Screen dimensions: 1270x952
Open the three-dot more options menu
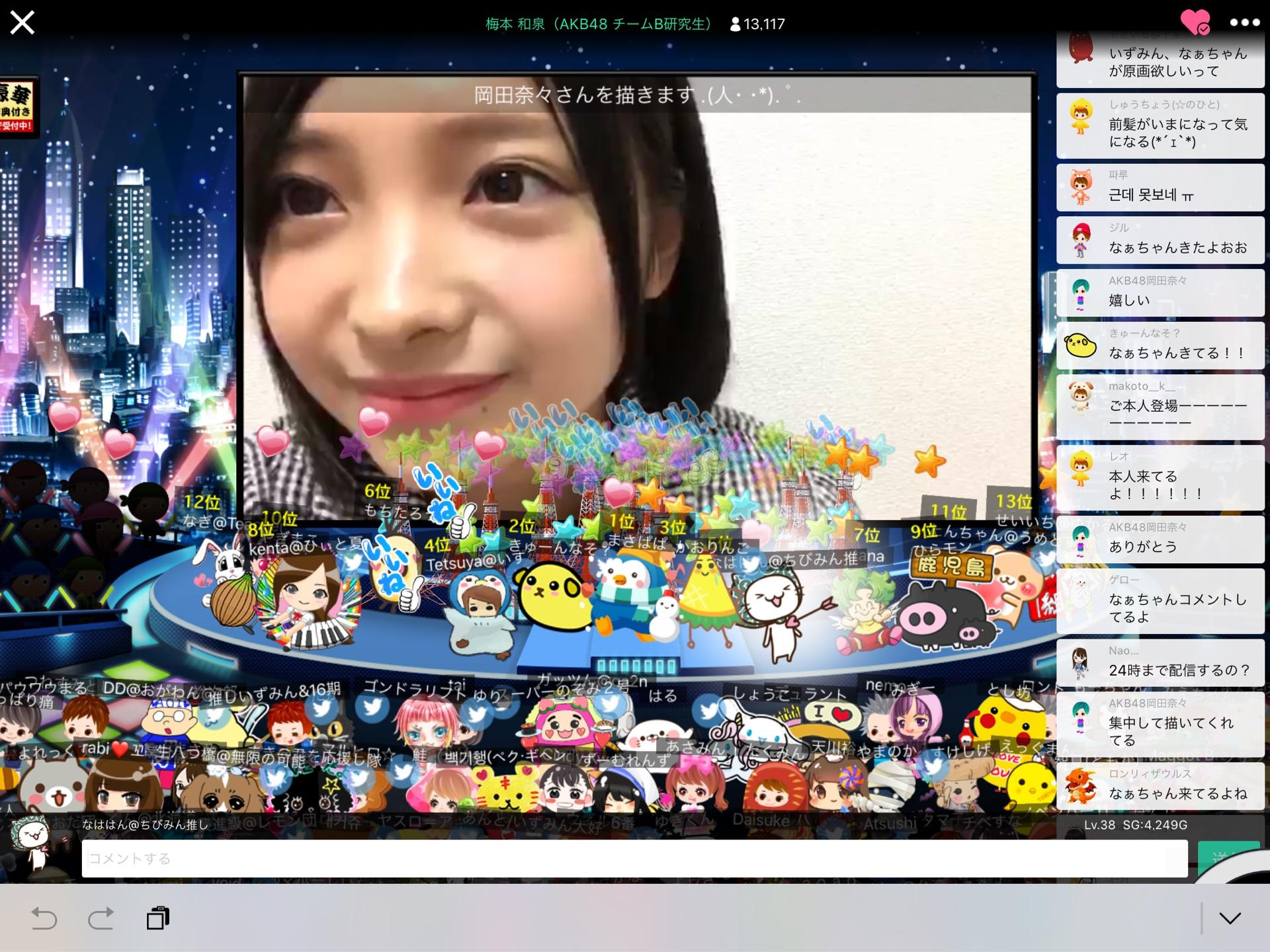1244,22
